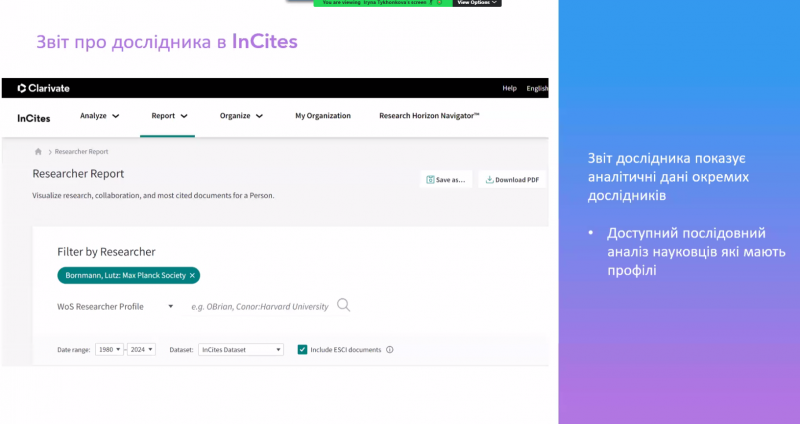
Task: Go to My Organization tab
Action: pyautogui.click(x=323, y=116)
